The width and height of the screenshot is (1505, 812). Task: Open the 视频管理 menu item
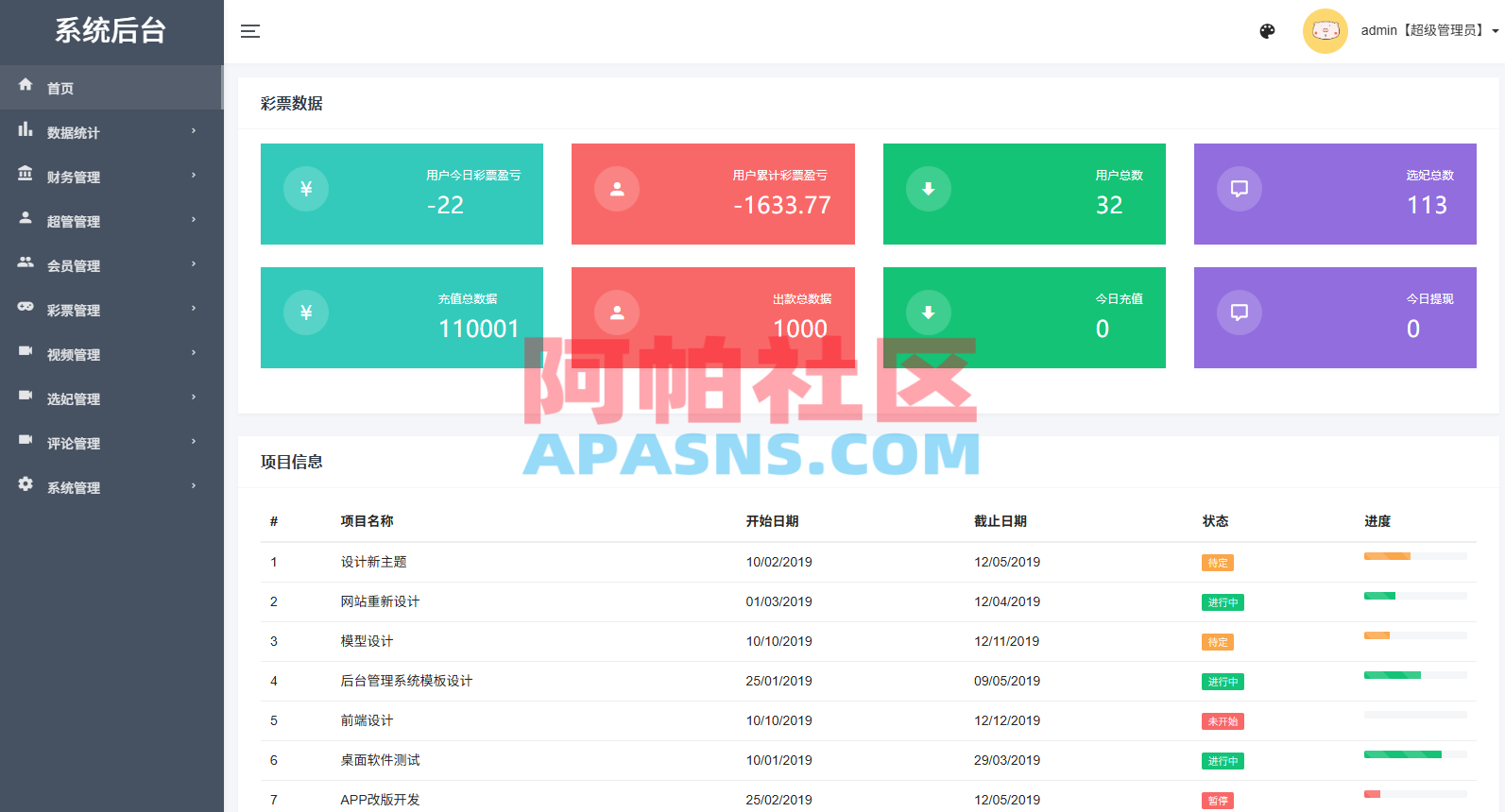111,354
